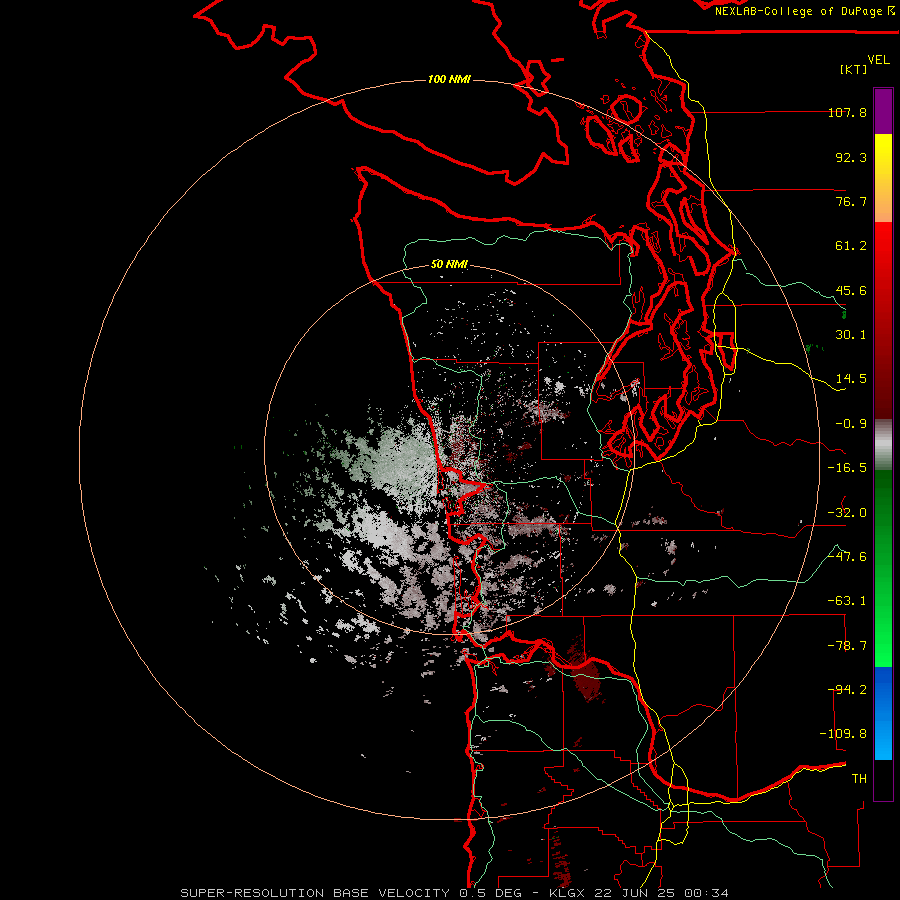Click the -32.0 velocity scale value
Screen dimensions: 900x900
point(847,513)
